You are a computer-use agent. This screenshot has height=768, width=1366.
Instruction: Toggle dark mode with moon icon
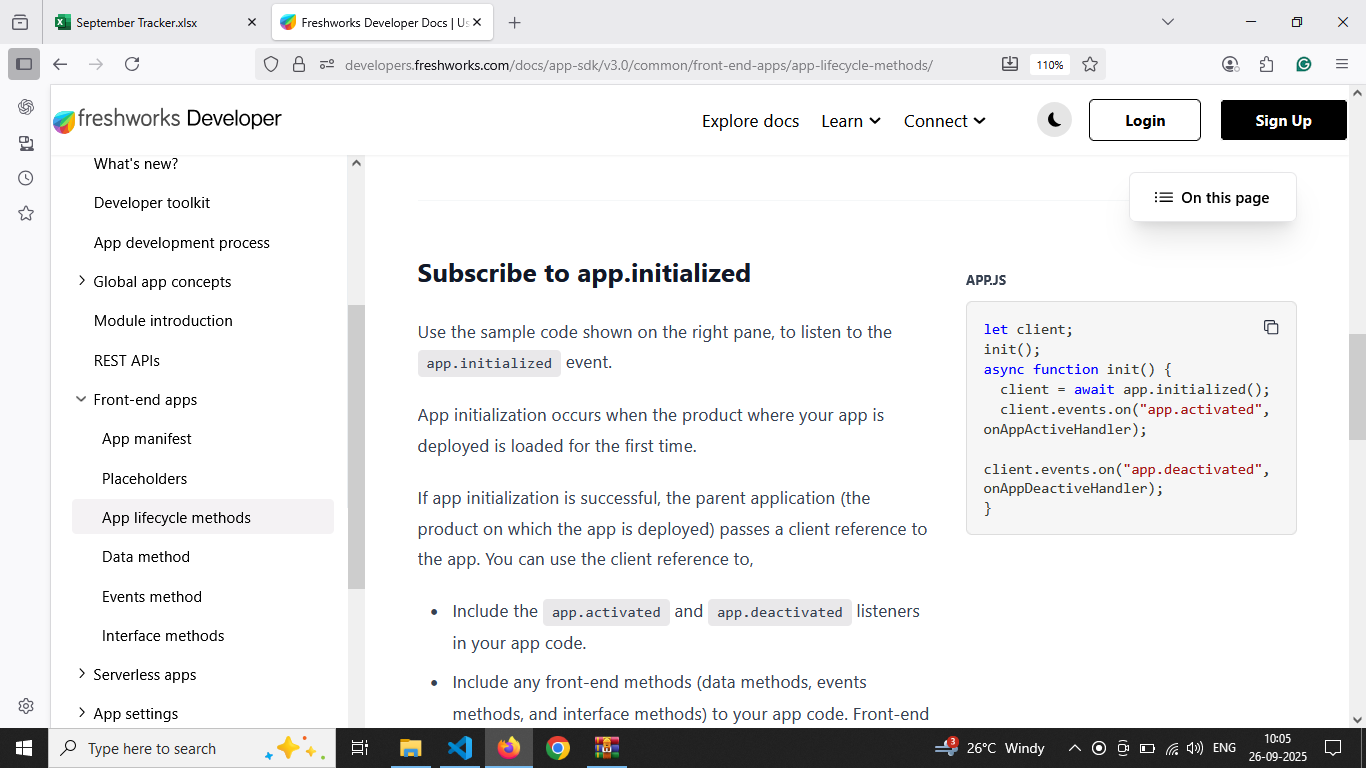coord(1054,120)
